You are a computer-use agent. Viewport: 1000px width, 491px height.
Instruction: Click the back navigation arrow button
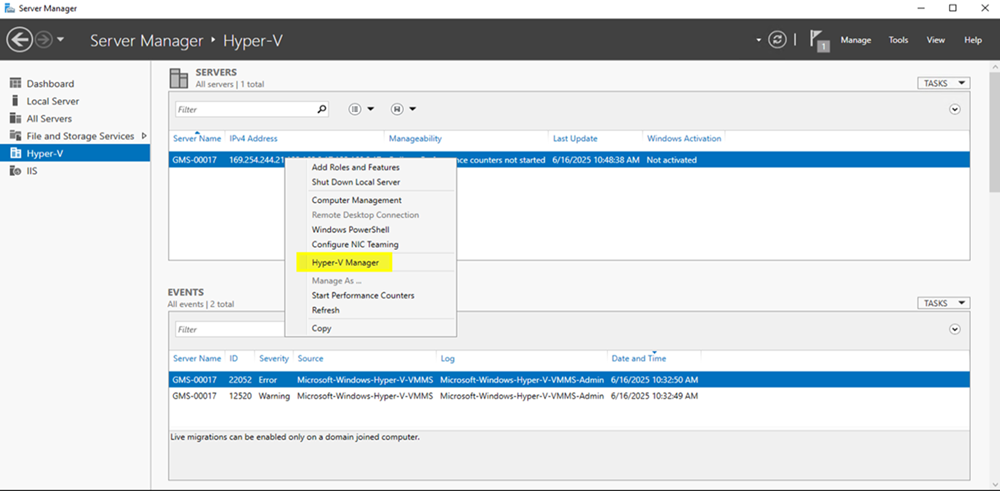[19, 40]
